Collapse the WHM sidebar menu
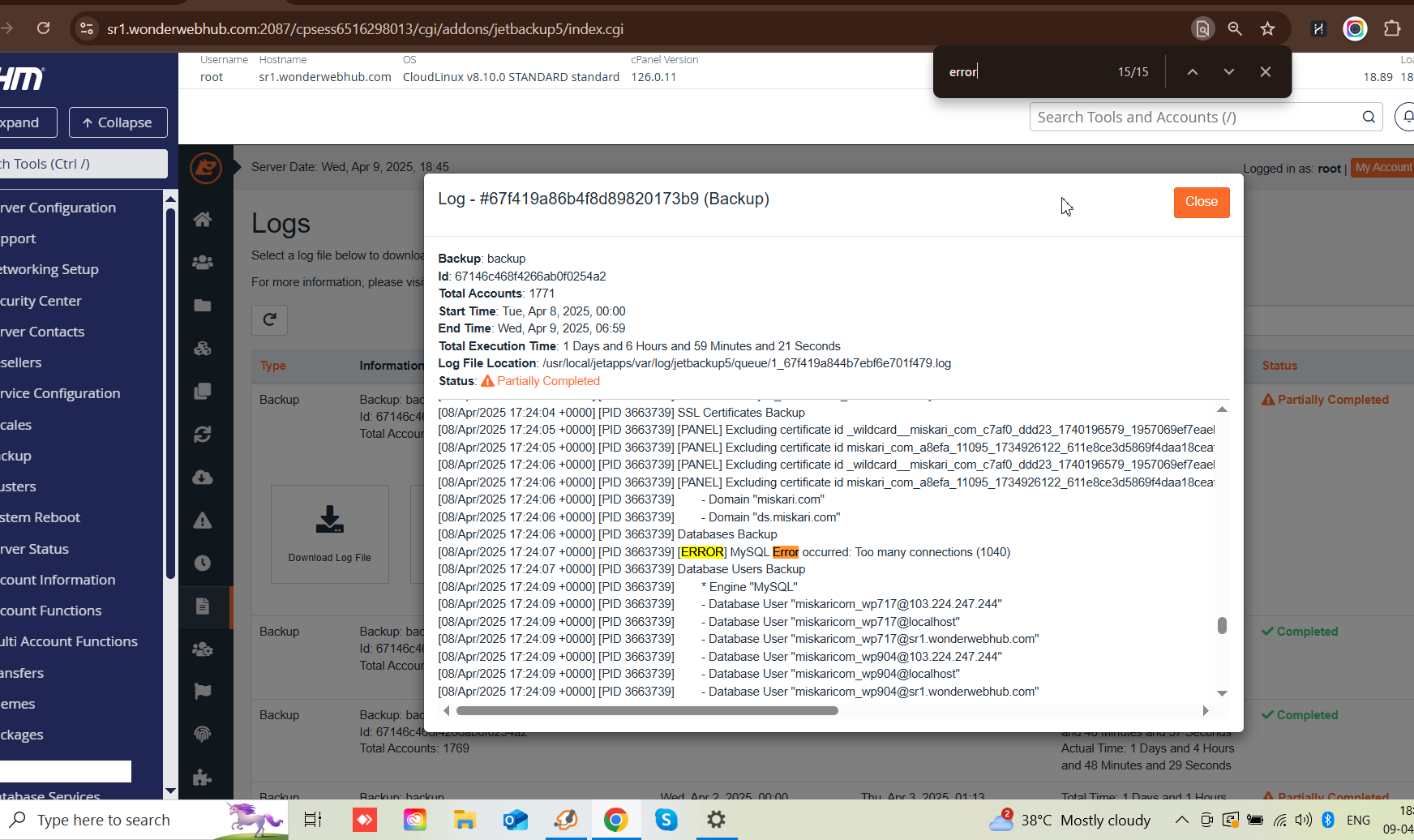Screen dimensions: 1414x840 point(118,122)
